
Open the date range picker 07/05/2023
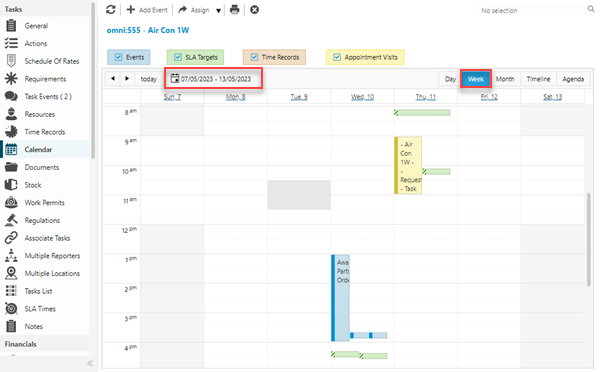click(214, 79)
